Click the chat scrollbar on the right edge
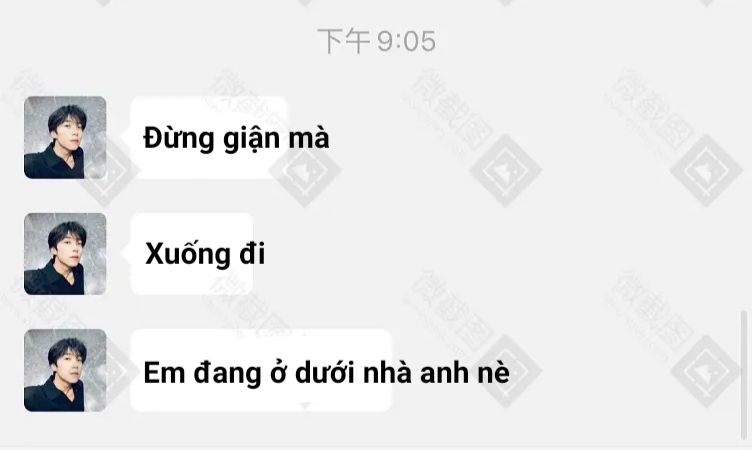The height and width of the screenshot is (450, 752). pos(744,375)
